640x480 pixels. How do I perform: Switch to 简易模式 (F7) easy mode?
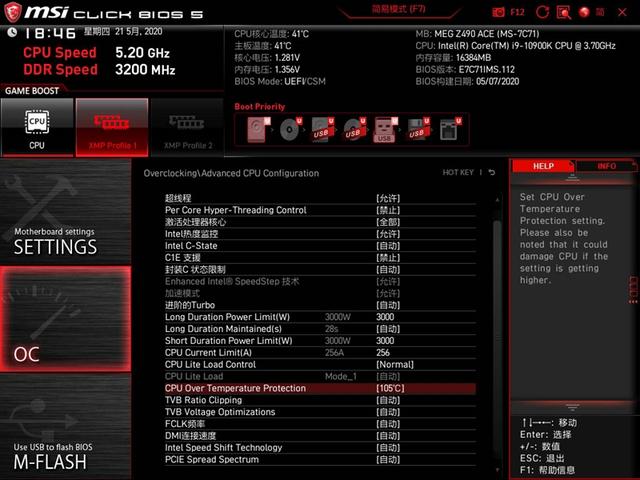pos(398,9)
